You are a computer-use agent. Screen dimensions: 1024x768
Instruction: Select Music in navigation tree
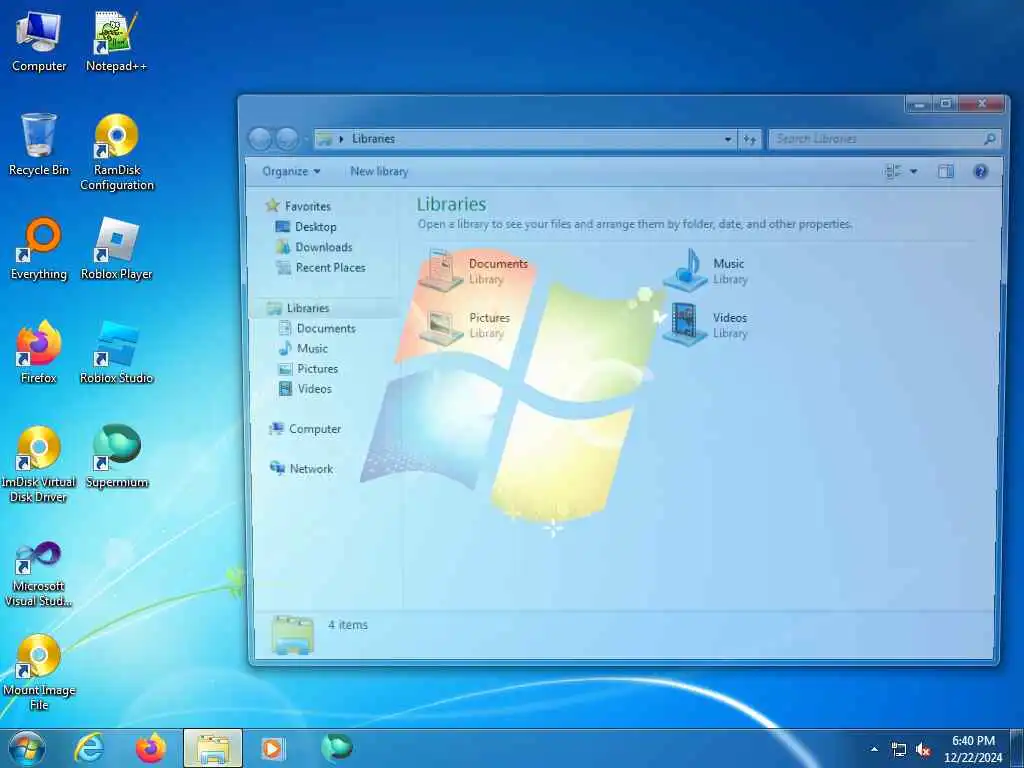tap(303, 349)
